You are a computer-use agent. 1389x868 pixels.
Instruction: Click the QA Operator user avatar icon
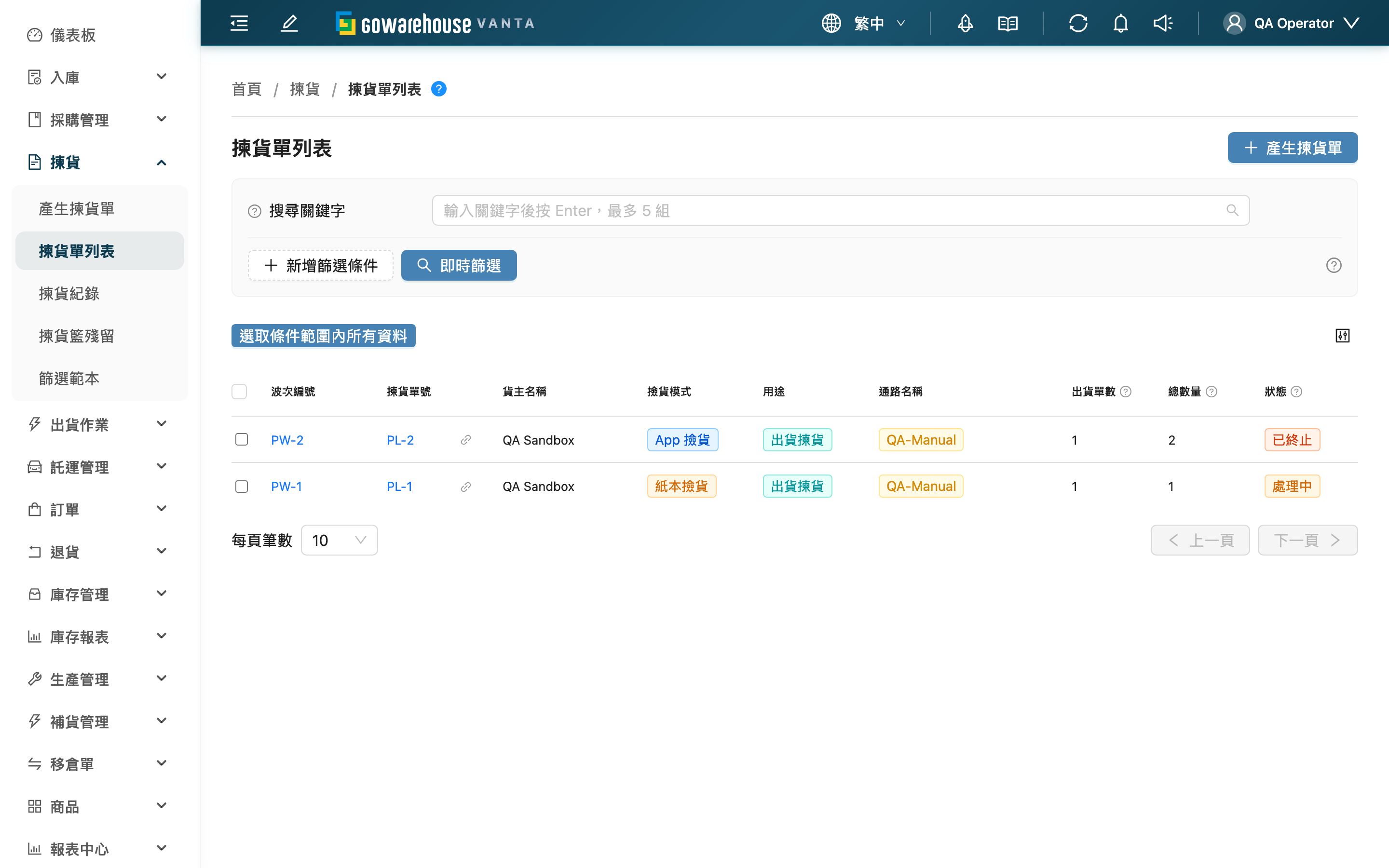[1234, 24]
